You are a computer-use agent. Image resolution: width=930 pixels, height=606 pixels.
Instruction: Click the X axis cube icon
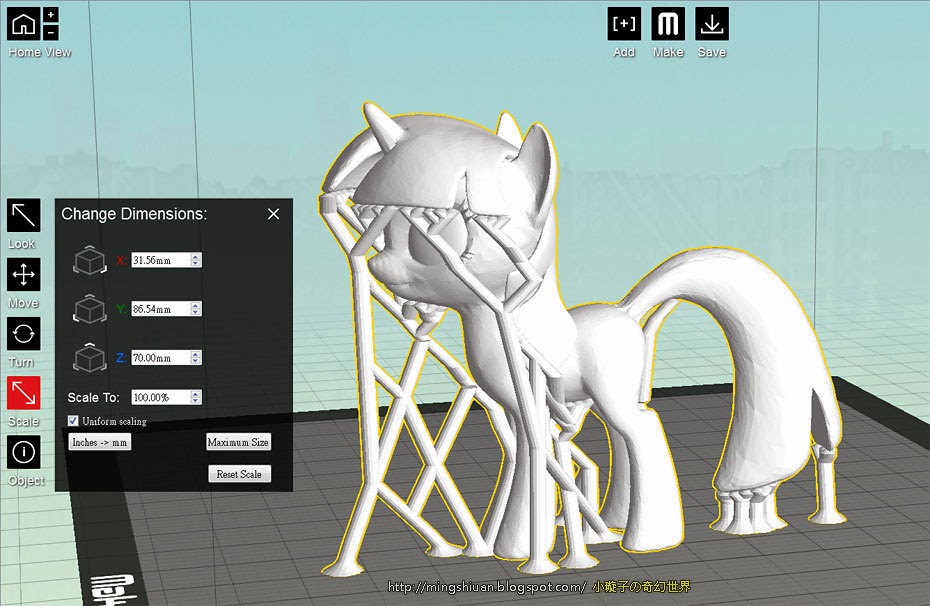point(90,260)
